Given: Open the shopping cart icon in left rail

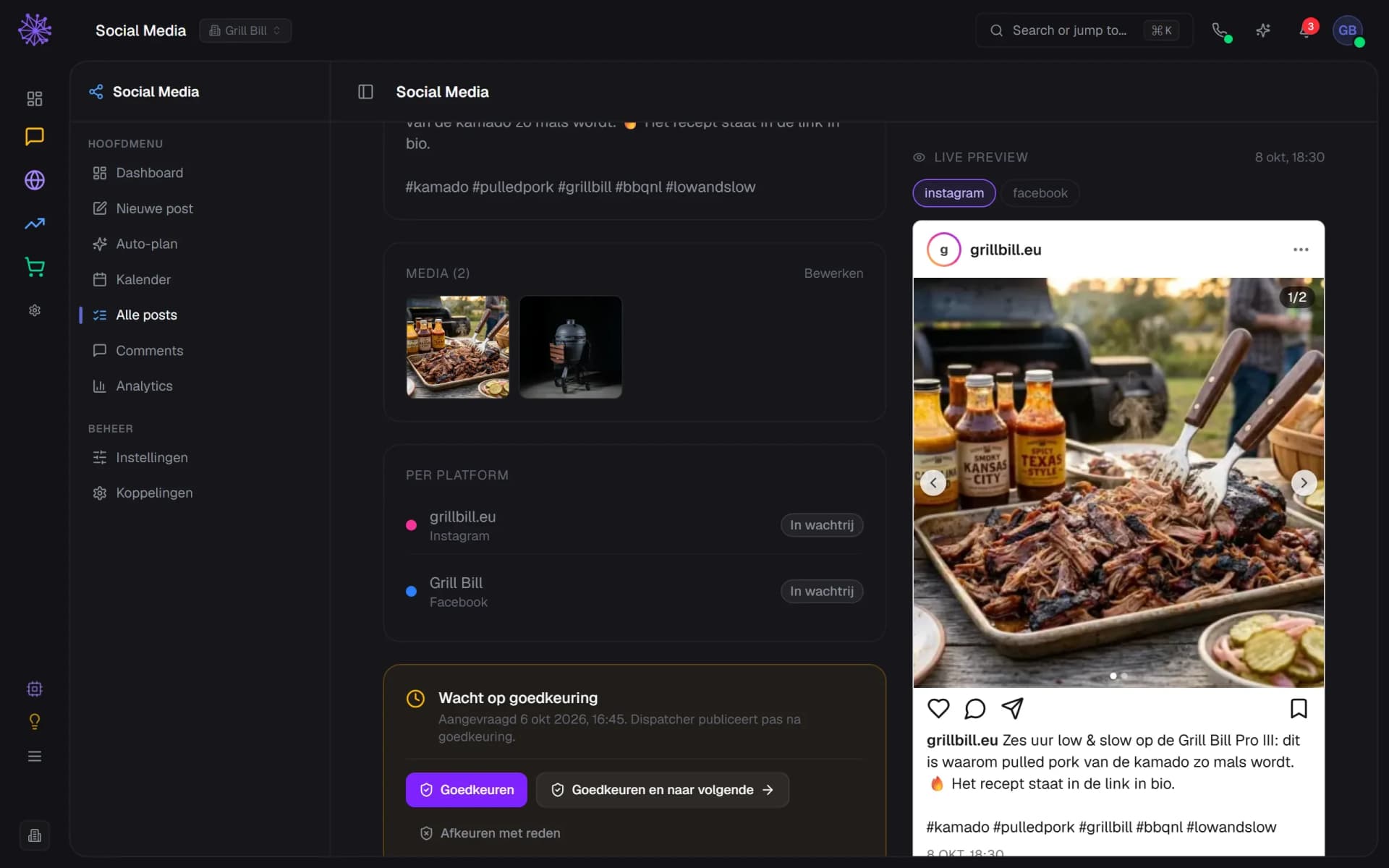Looking at the screenshot, I should 35,267.
